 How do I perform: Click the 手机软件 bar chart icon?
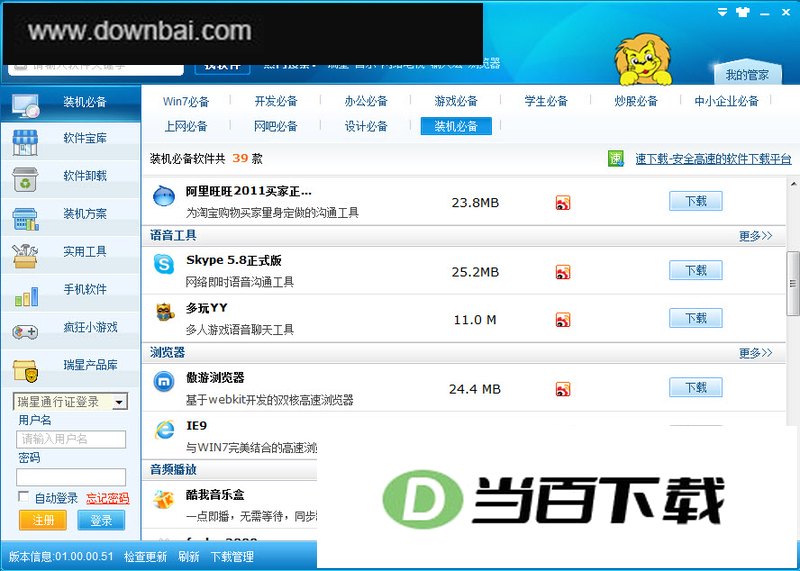(26, 296)
